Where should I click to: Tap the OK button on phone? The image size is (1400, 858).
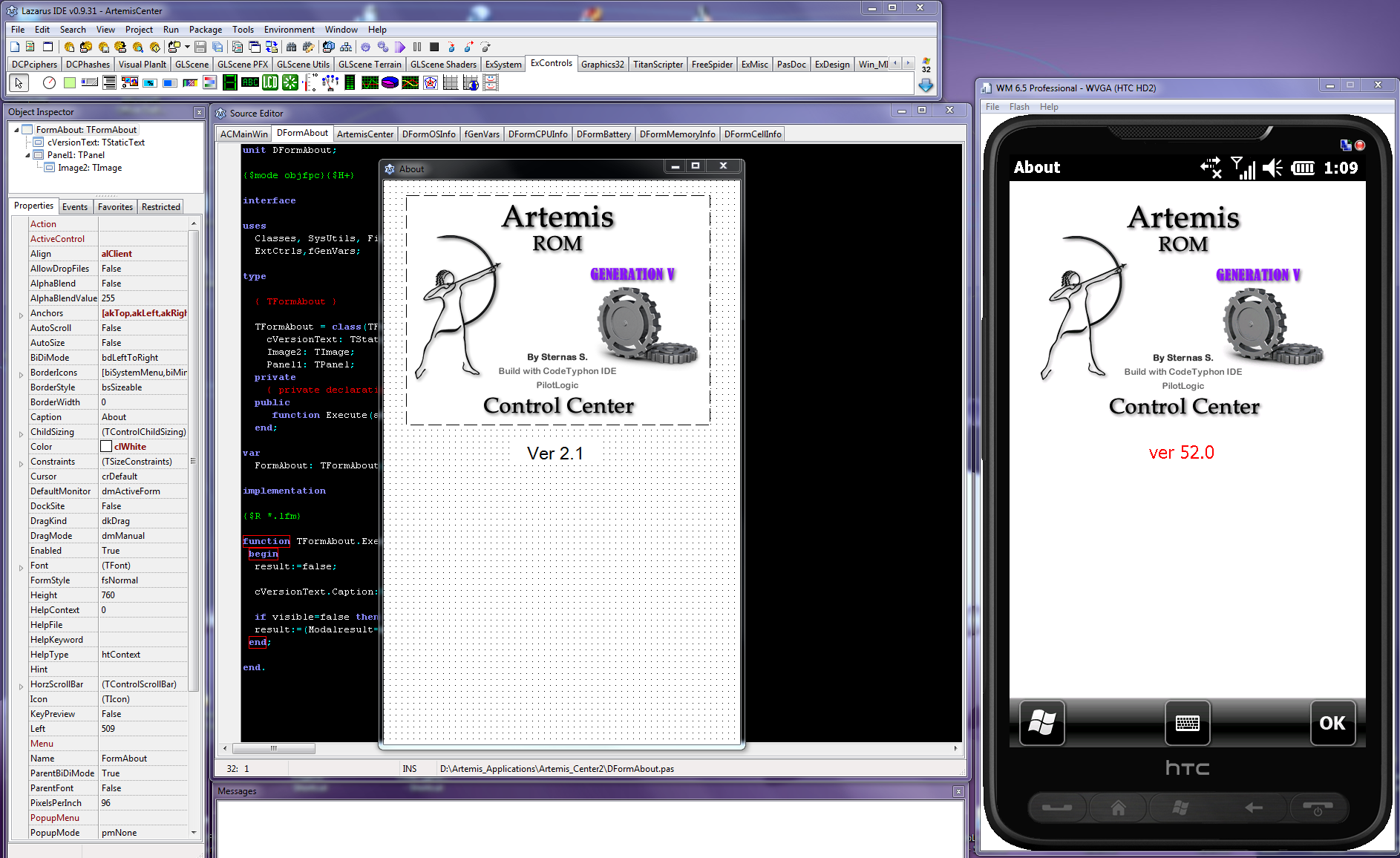[x=1332, y=722]
